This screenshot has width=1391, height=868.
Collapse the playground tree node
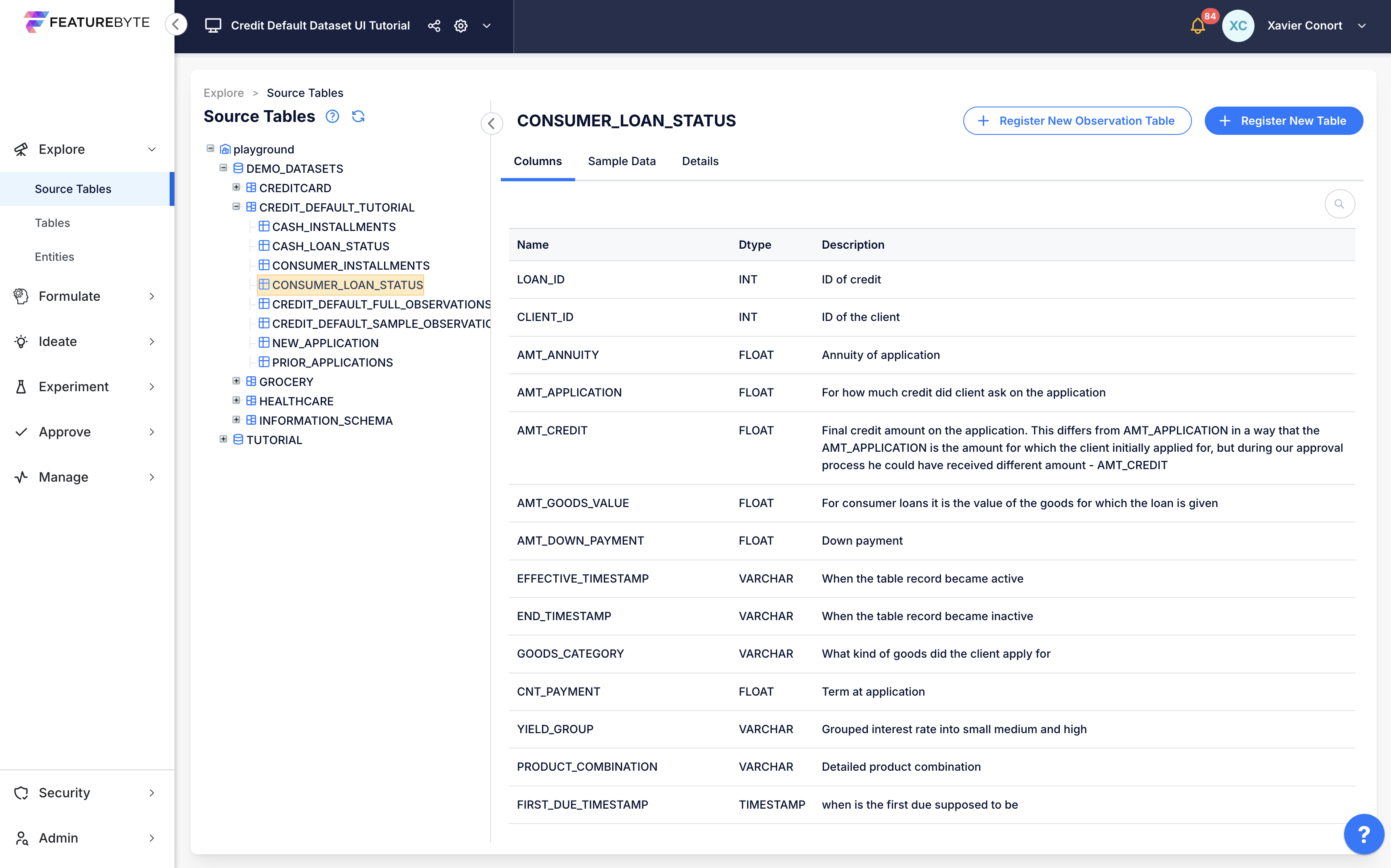pyautogui.click(x=210, y=149)
